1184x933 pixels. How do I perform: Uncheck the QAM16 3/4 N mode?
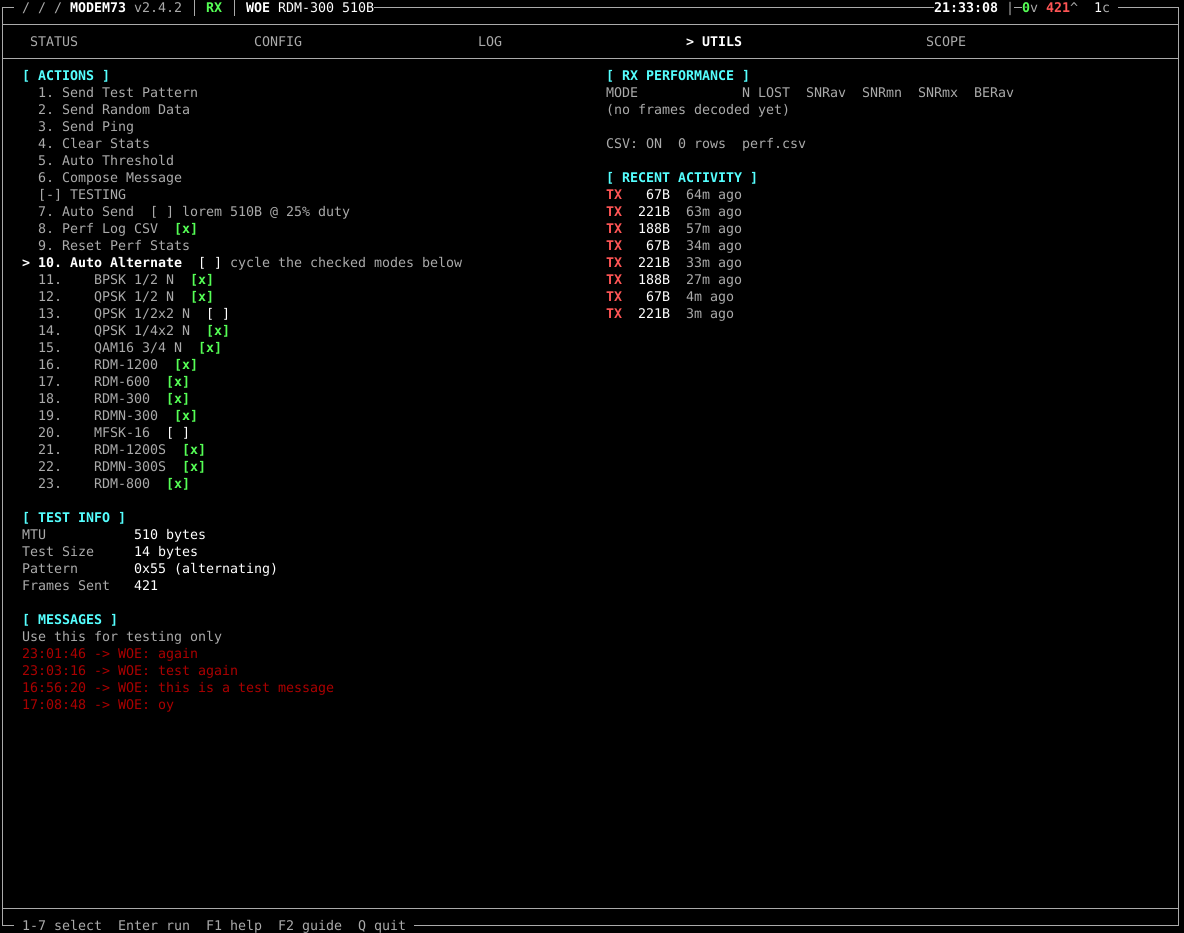point(210,348)
